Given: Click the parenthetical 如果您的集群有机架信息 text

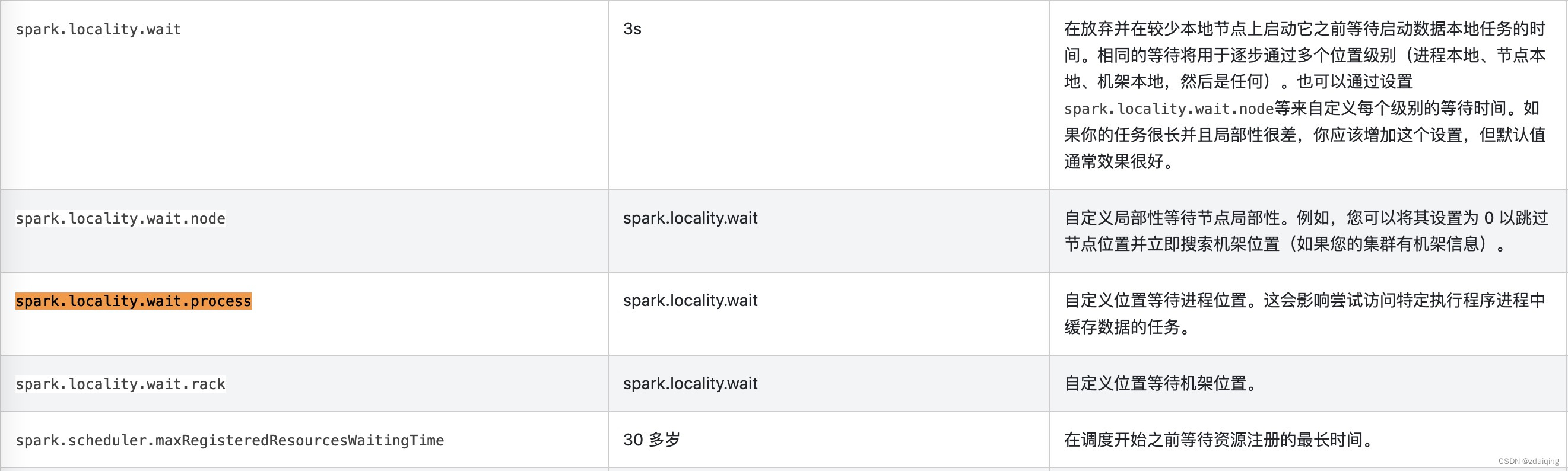Looking at the screenshot, I should 1391,244.
